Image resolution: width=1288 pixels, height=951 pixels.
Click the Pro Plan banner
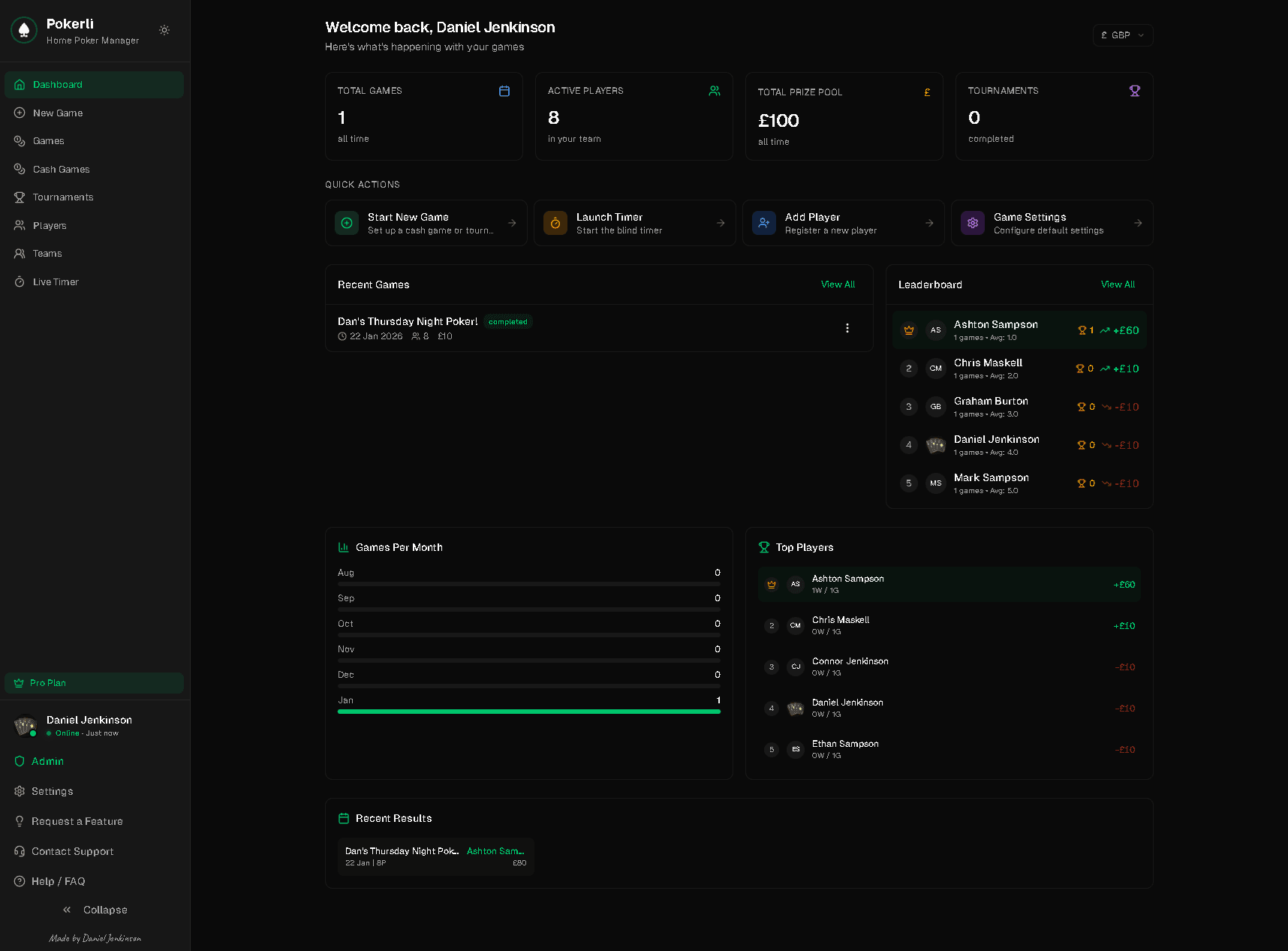coord(94,682)
